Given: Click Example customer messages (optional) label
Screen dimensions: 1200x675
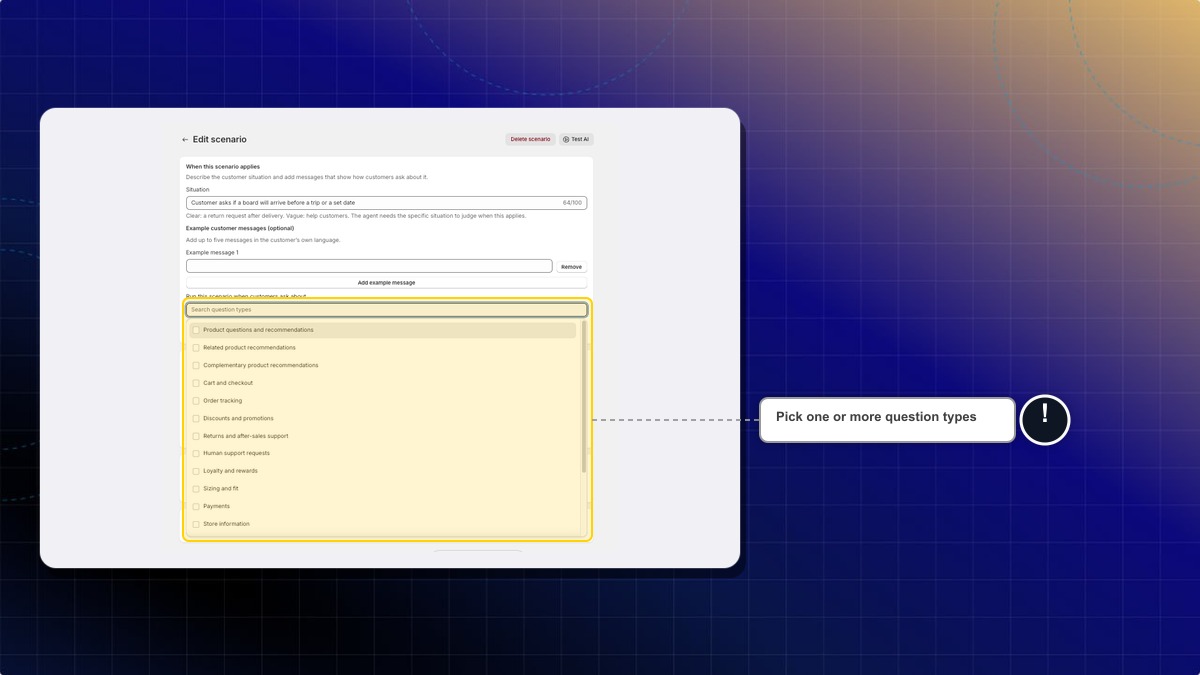Looking at the screenshot, I should pyautogui.click(x=240, y=228).
